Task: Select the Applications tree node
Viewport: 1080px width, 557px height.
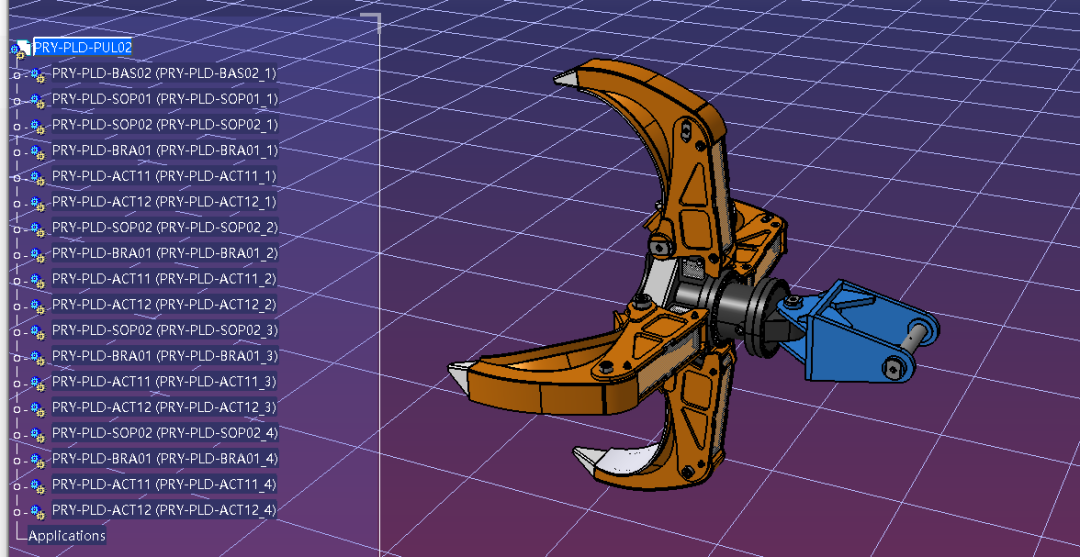Action: tap(67, 536)
